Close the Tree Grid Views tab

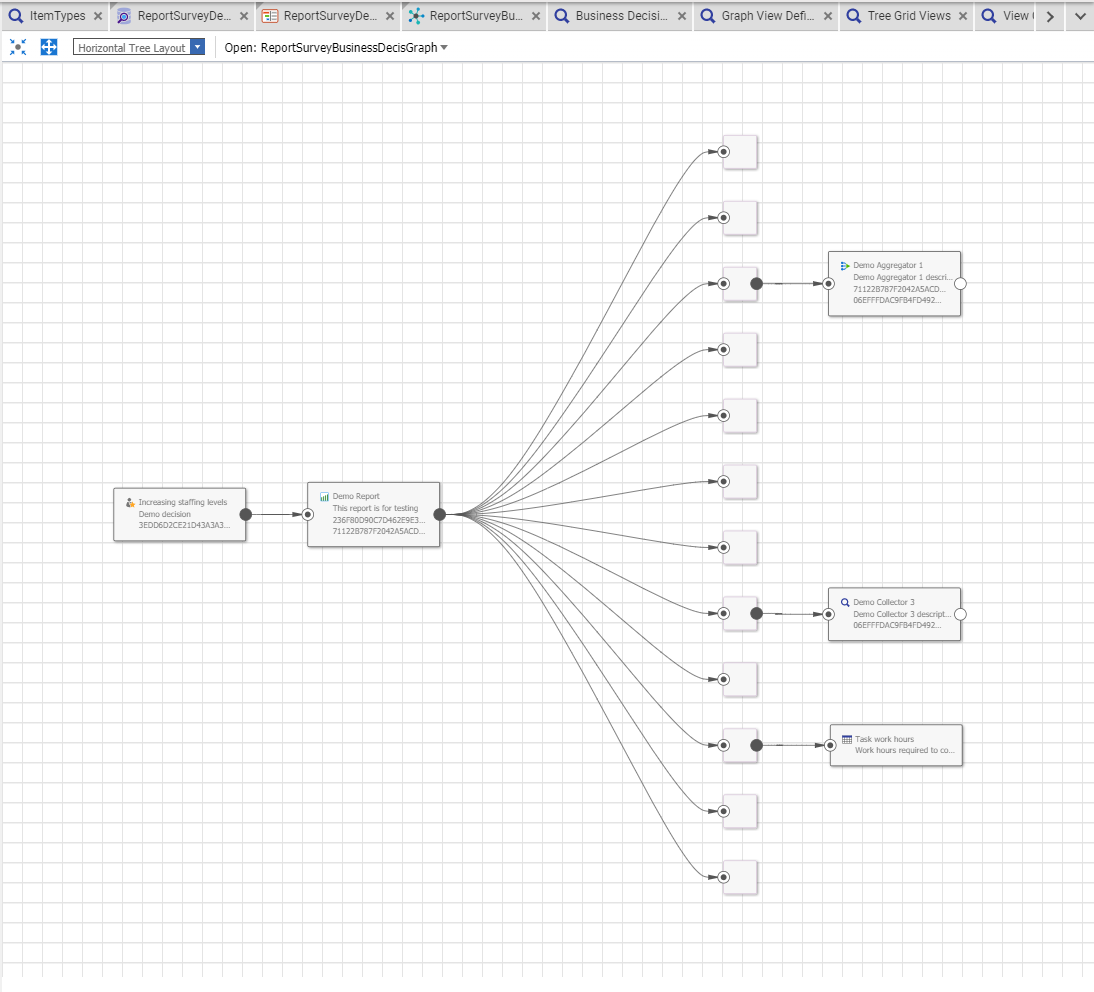963,16
